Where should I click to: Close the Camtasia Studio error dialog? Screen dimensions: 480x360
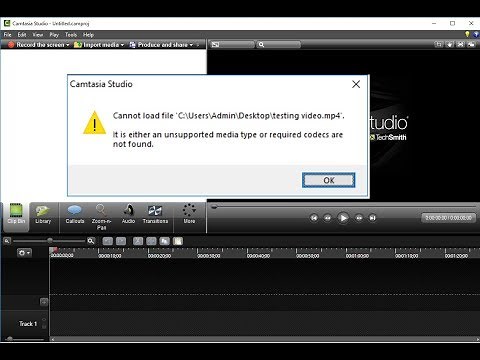[356, 84]
